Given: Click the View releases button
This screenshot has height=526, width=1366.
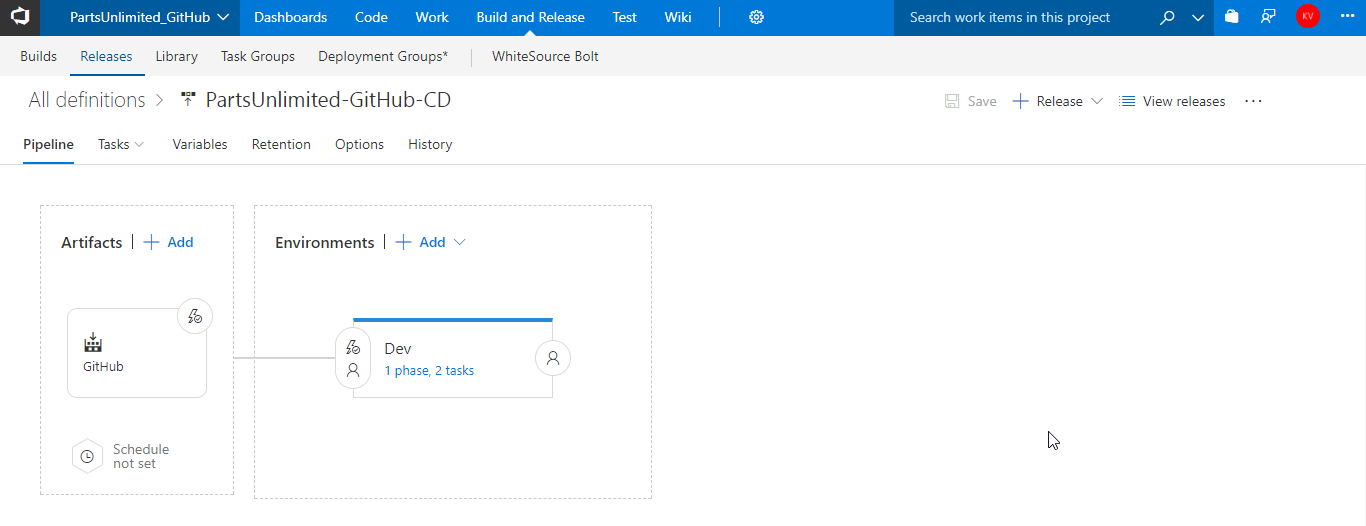Looking at the screenshot, I should point(1172,101).
